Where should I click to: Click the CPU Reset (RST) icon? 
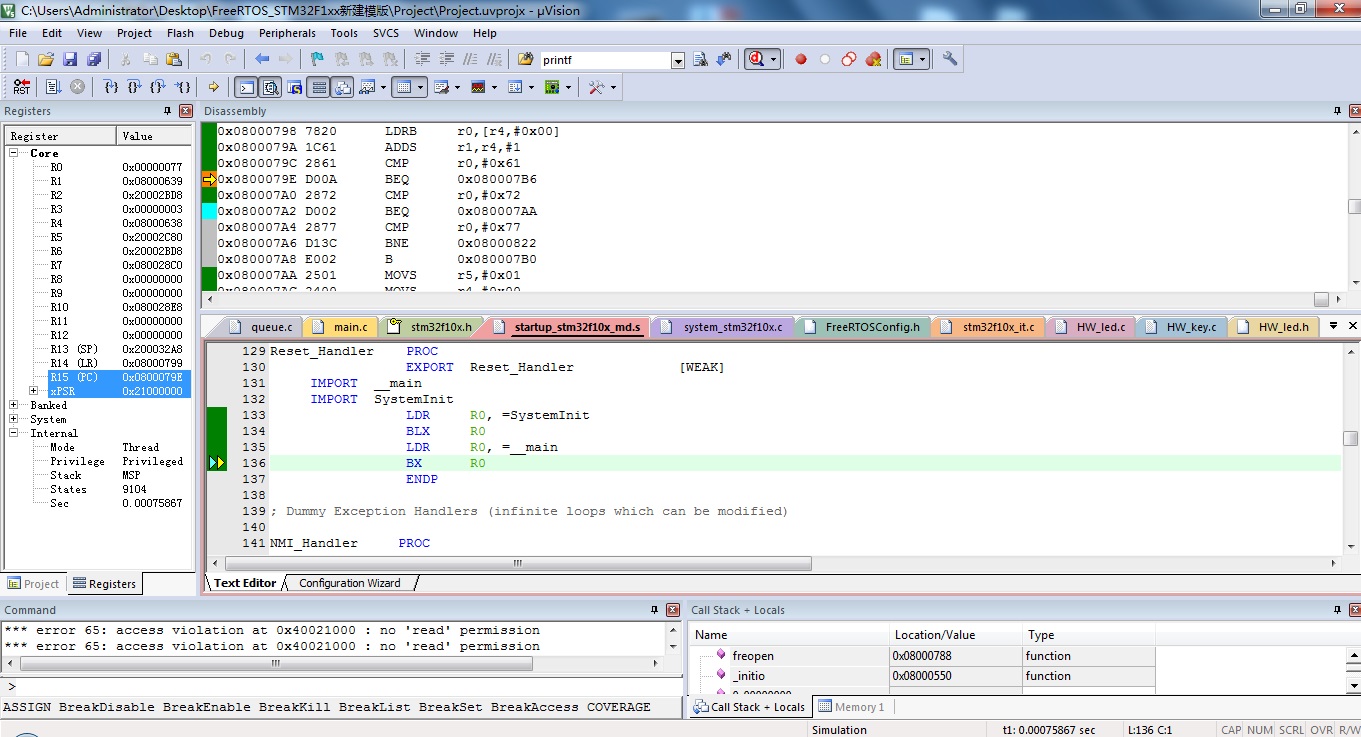(21, 87)
